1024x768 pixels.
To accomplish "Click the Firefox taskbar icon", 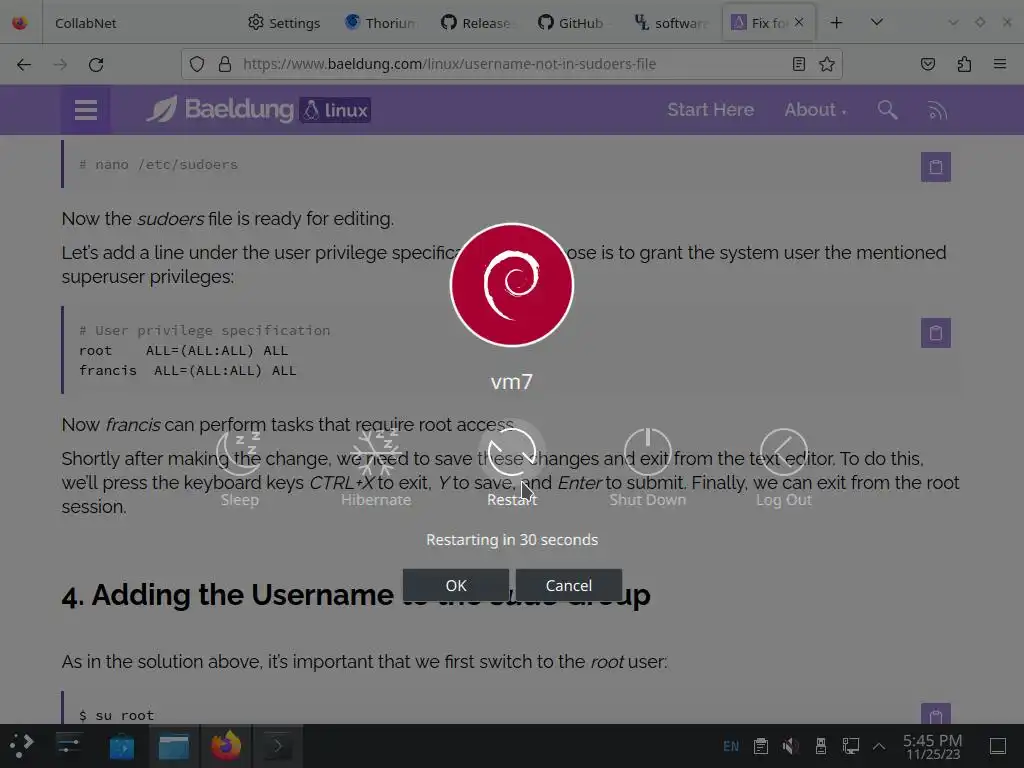I will point(226,746).
